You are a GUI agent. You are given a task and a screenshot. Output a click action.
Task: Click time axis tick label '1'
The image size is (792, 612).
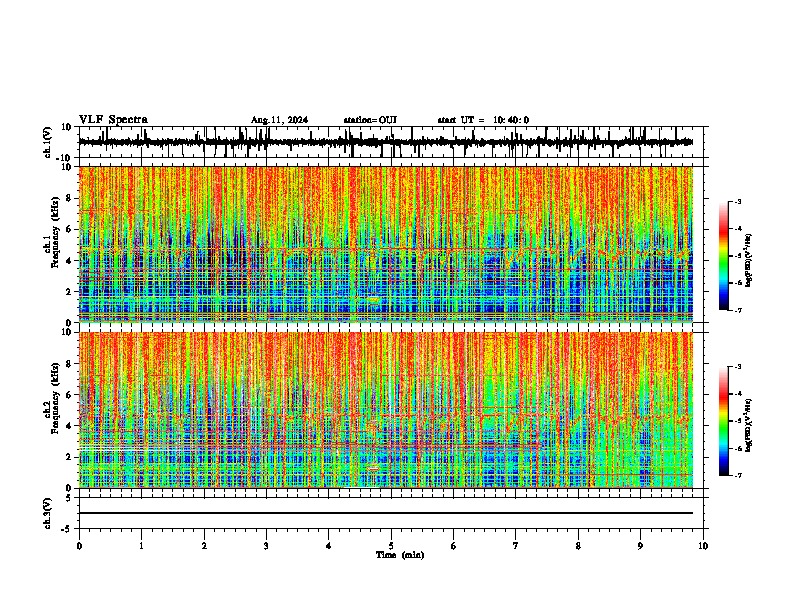141,546
